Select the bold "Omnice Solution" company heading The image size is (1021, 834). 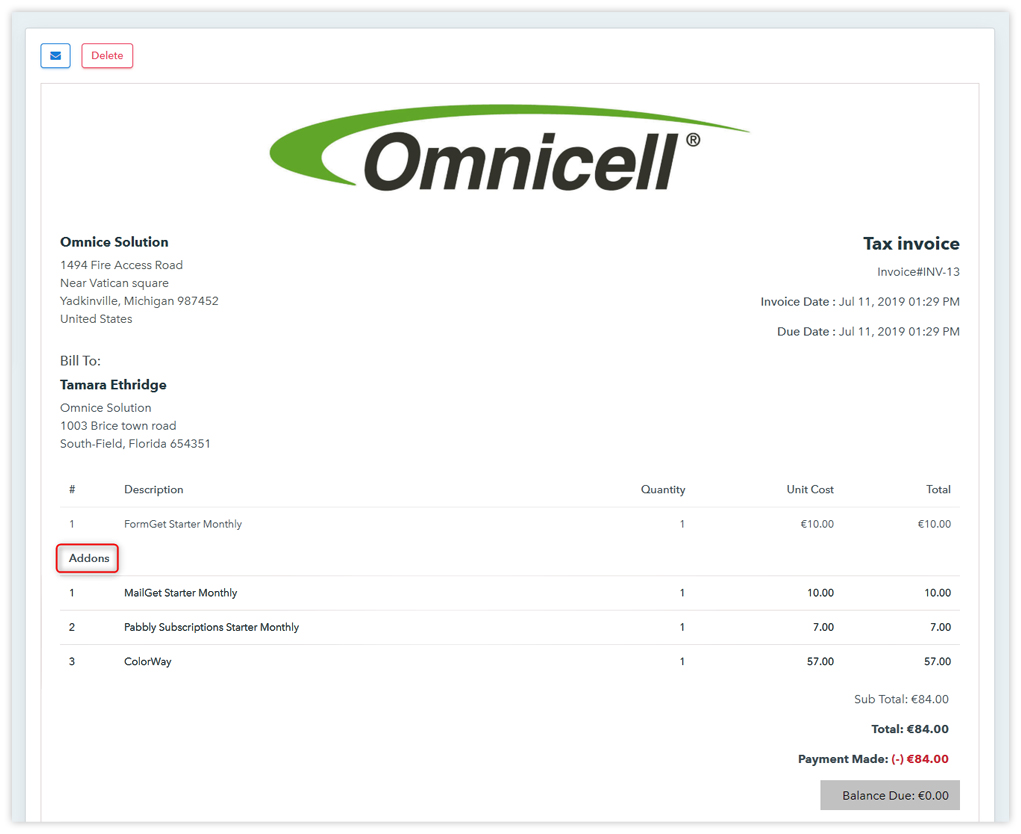[x=114, y=242]
